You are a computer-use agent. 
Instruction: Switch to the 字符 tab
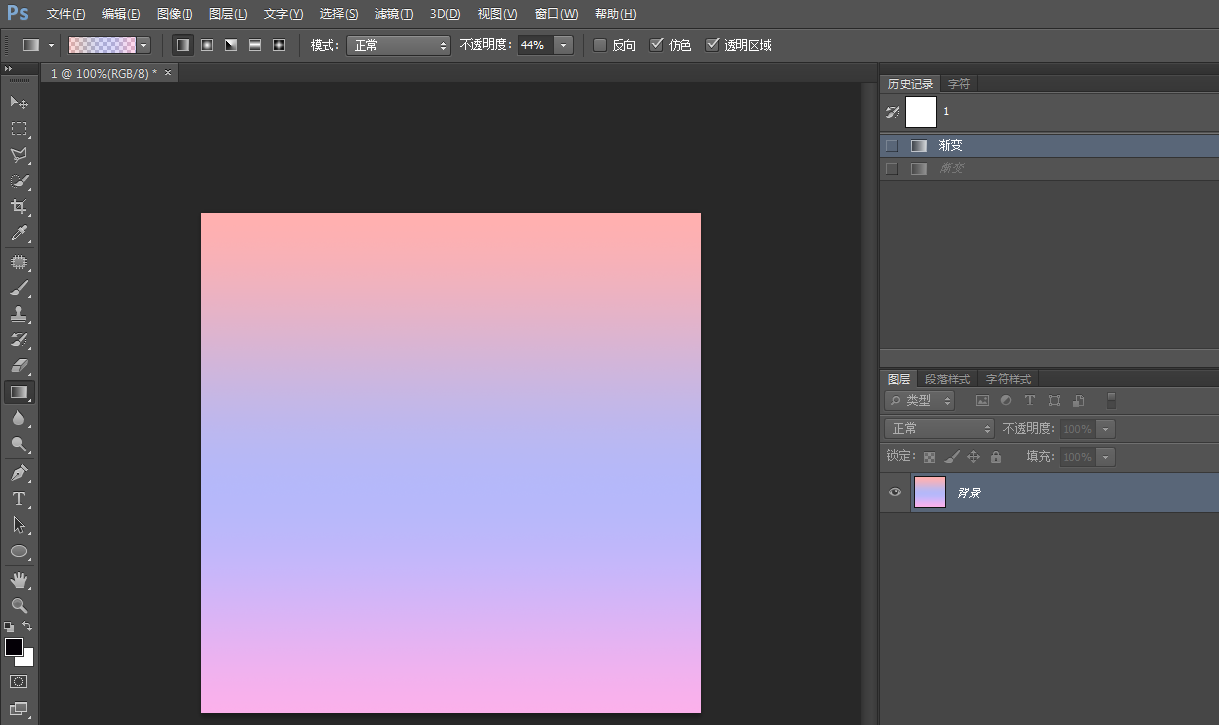click(958, 84)
